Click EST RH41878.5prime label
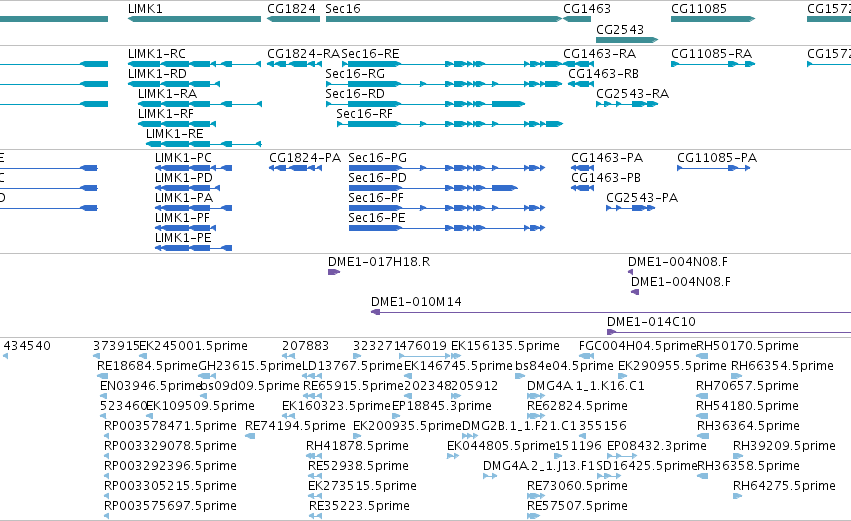Viewport: 851px width, 521px height. [357, 447]
